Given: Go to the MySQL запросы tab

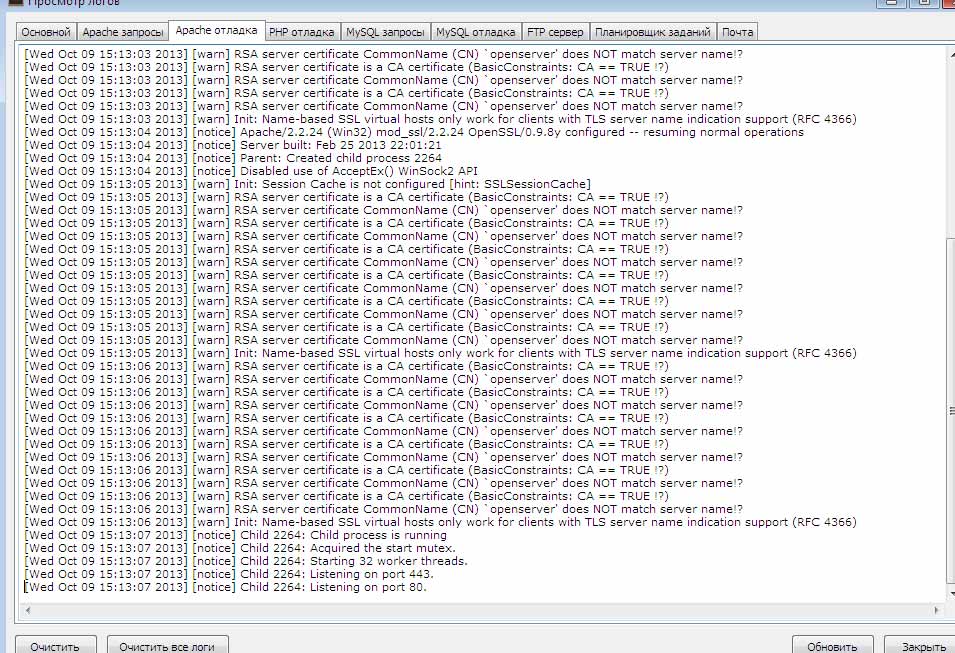Looking at the screenshot, I should click(386, 33).
